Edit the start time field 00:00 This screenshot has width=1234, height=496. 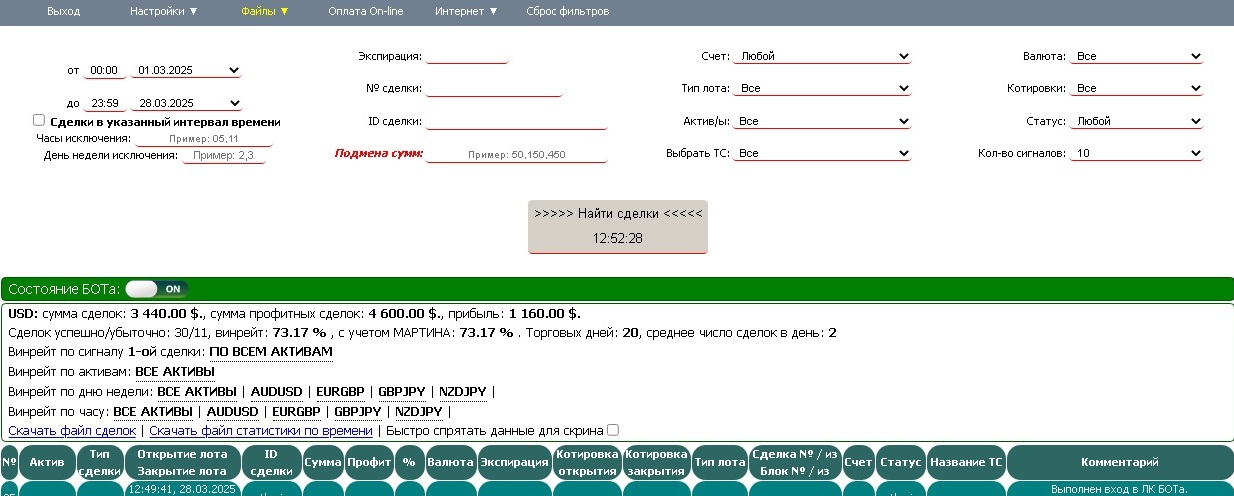point(104,71)
